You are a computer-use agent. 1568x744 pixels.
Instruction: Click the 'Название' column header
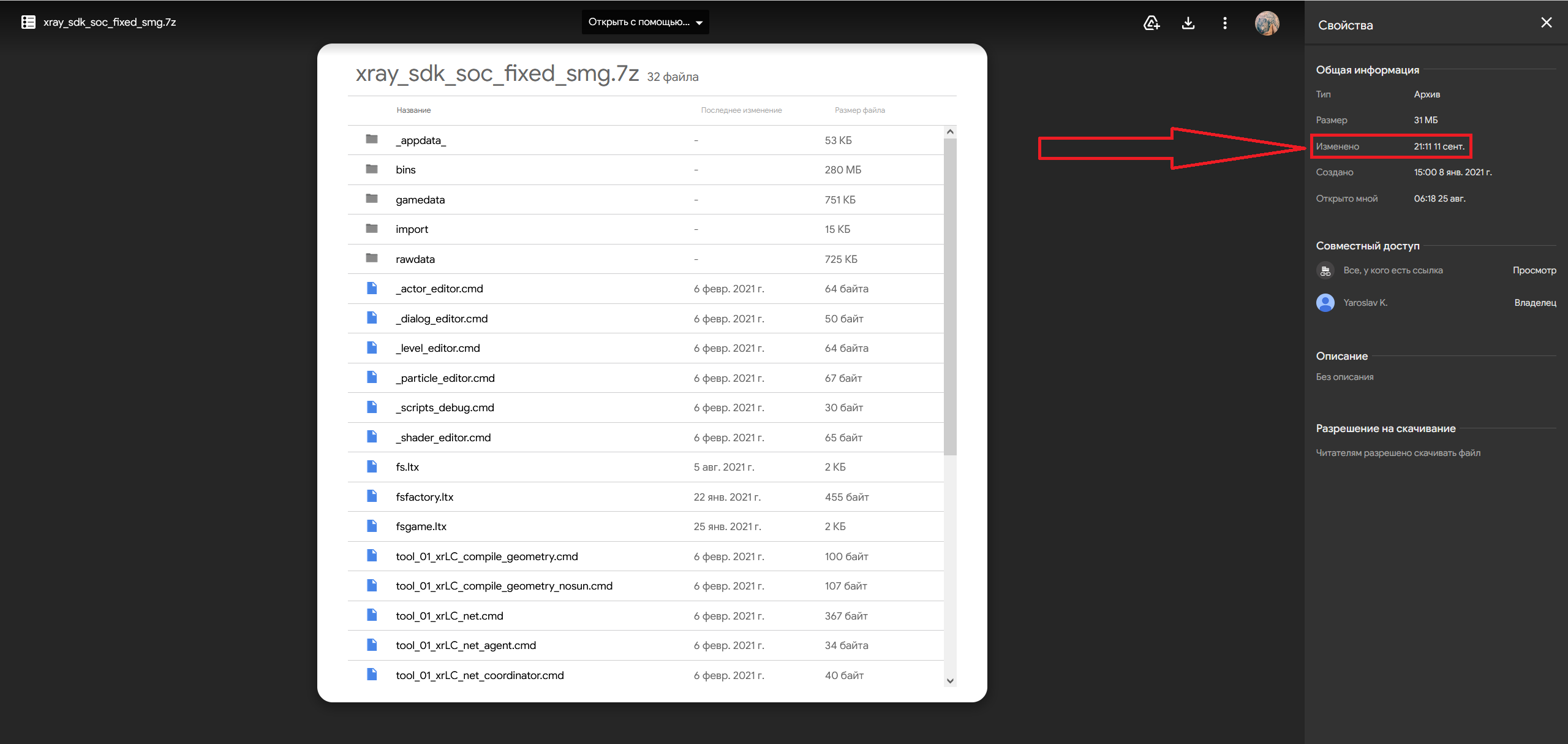pos(413,110)
